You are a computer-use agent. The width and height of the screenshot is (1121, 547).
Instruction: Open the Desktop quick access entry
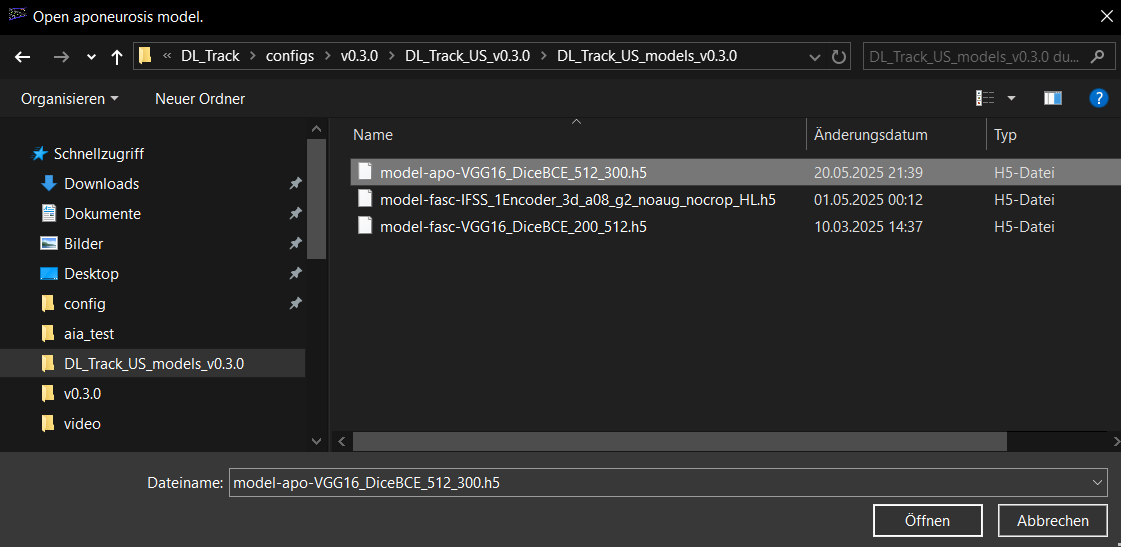point(91,274)
